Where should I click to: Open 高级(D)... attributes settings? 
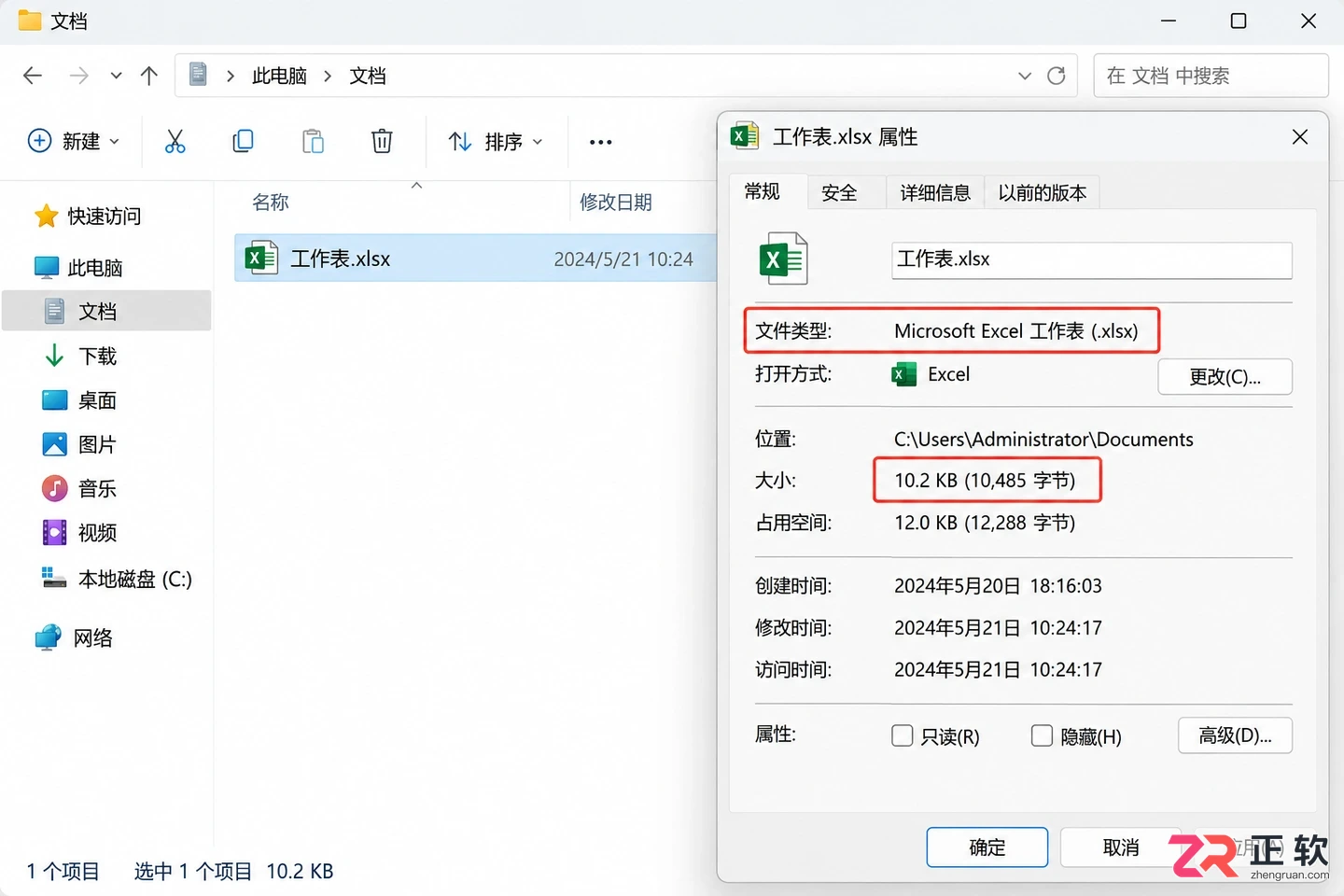click(x=1236, y=735)
